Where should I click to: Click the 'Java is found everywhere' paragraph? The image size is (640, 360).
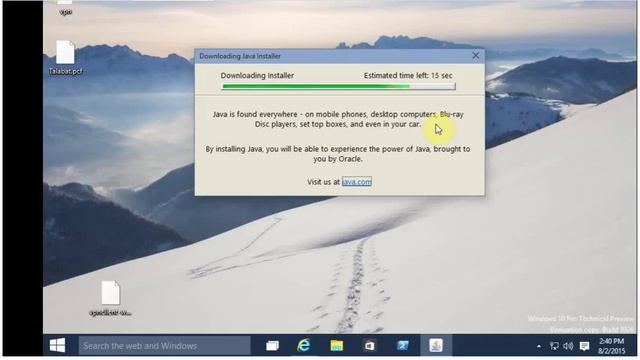tap(338, 119)
